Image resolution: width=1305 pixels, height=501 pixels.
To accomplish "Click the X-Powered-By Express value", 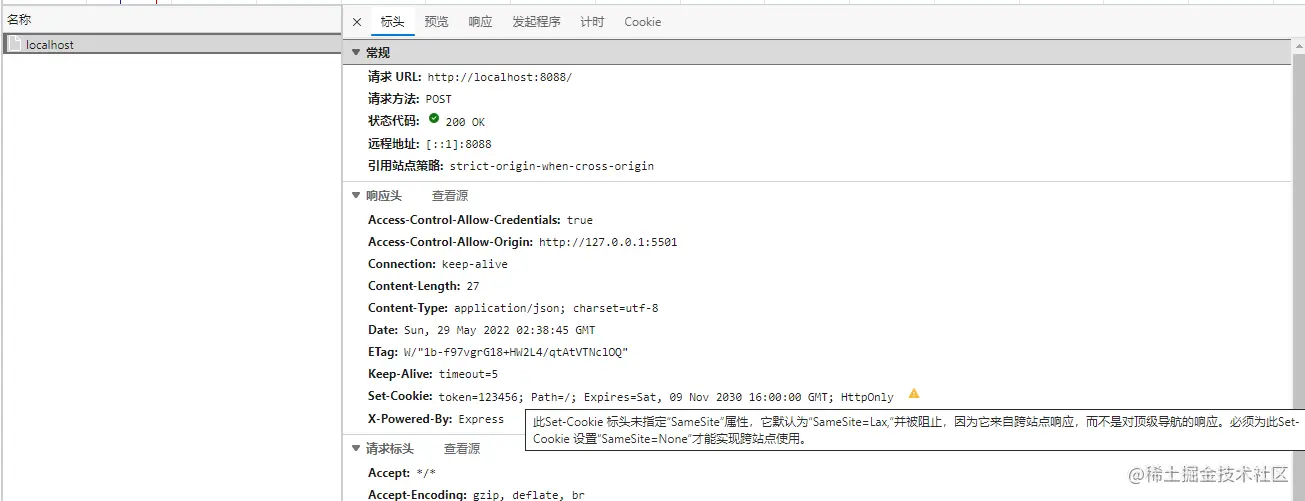I will tap(481, 419).
